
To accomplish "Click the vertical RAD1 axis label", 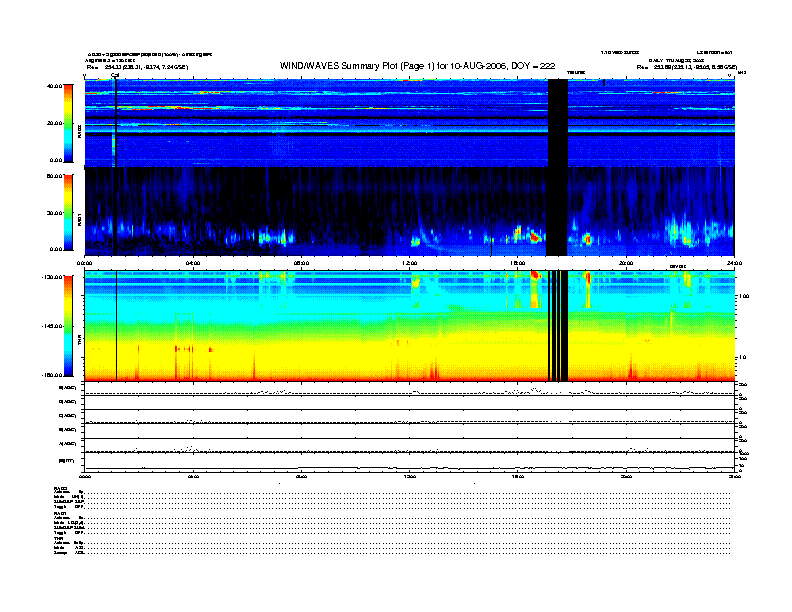I will [x=79, y=219].
